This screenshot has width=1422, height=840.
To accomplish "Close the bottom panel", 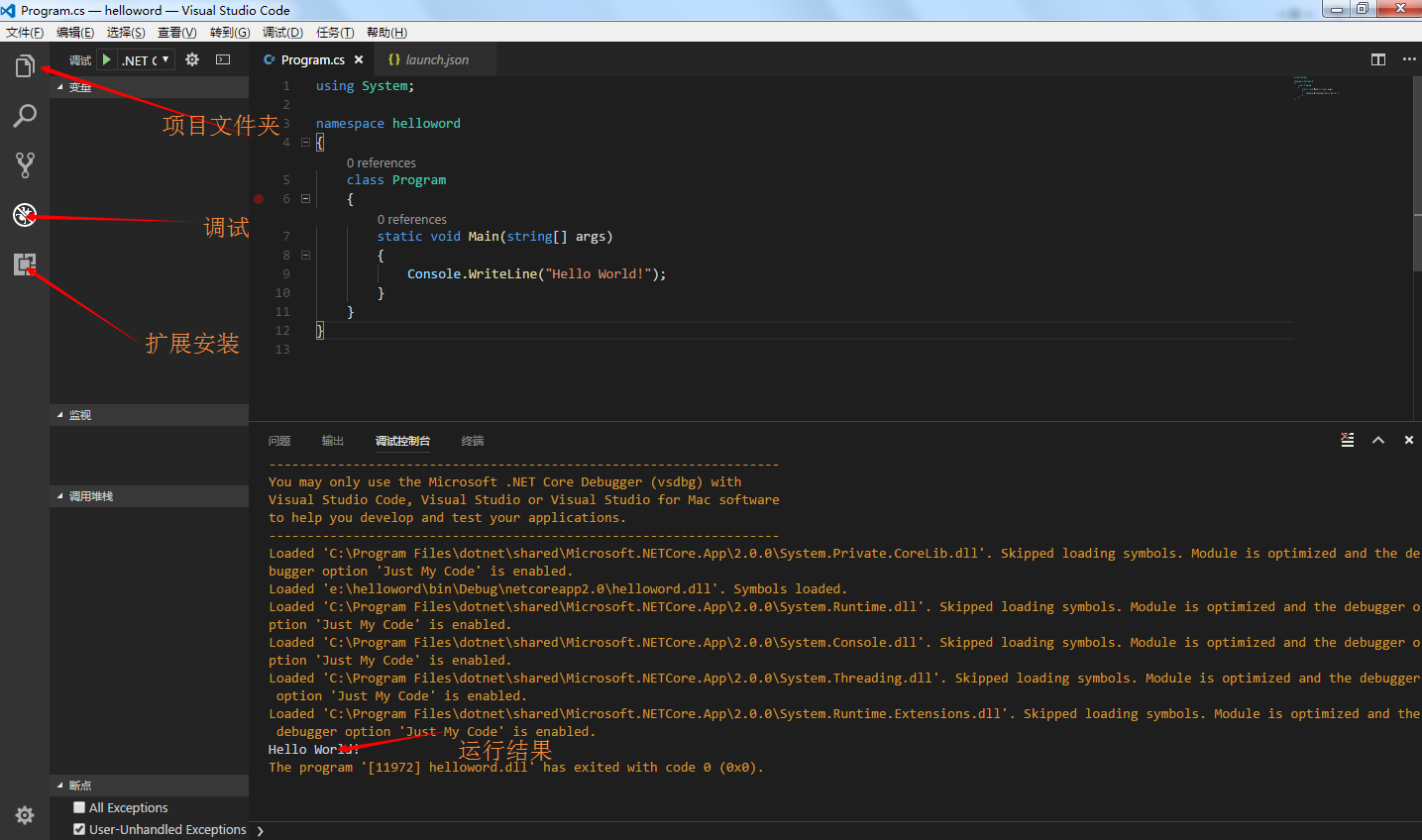I will [x=1409, y=440].
